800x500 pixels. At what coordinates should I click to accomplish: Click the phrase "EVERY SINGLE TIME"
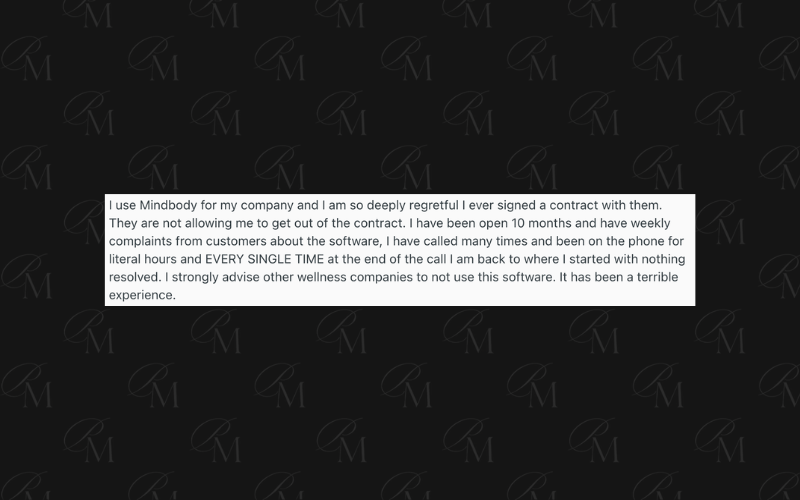coord(264,259)
